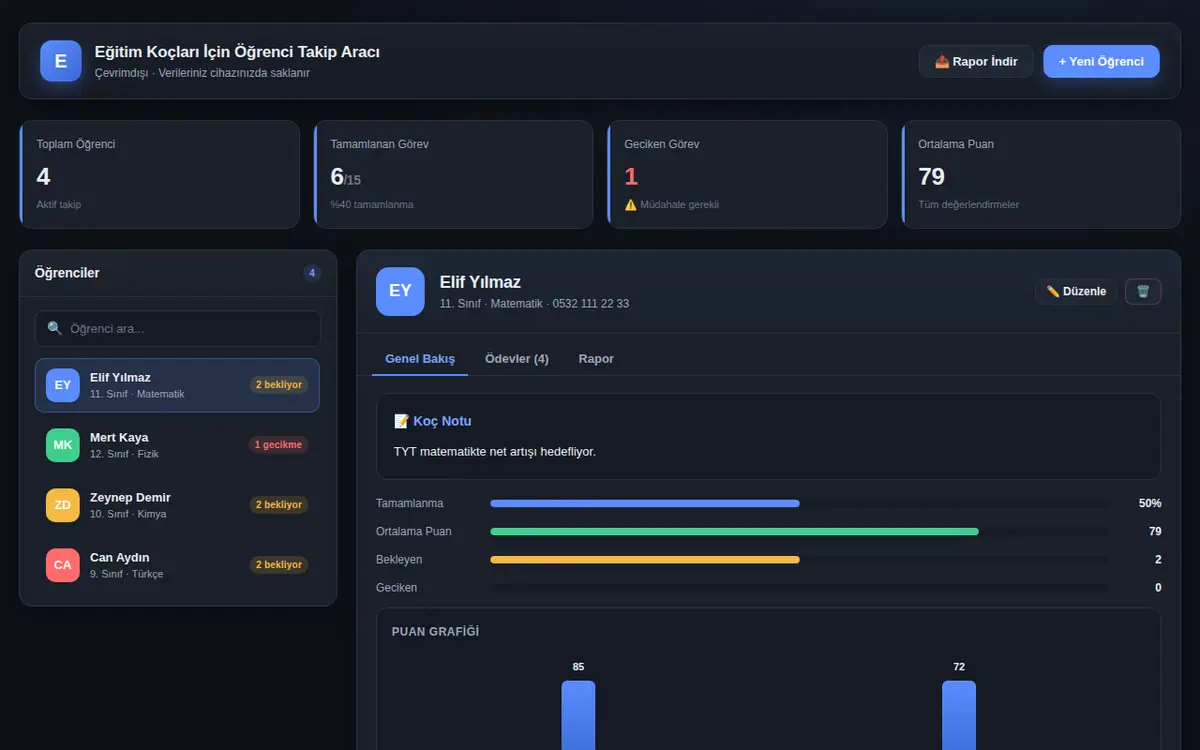
Task: Click the magnifier icon in search box
Action: [55, 328]
